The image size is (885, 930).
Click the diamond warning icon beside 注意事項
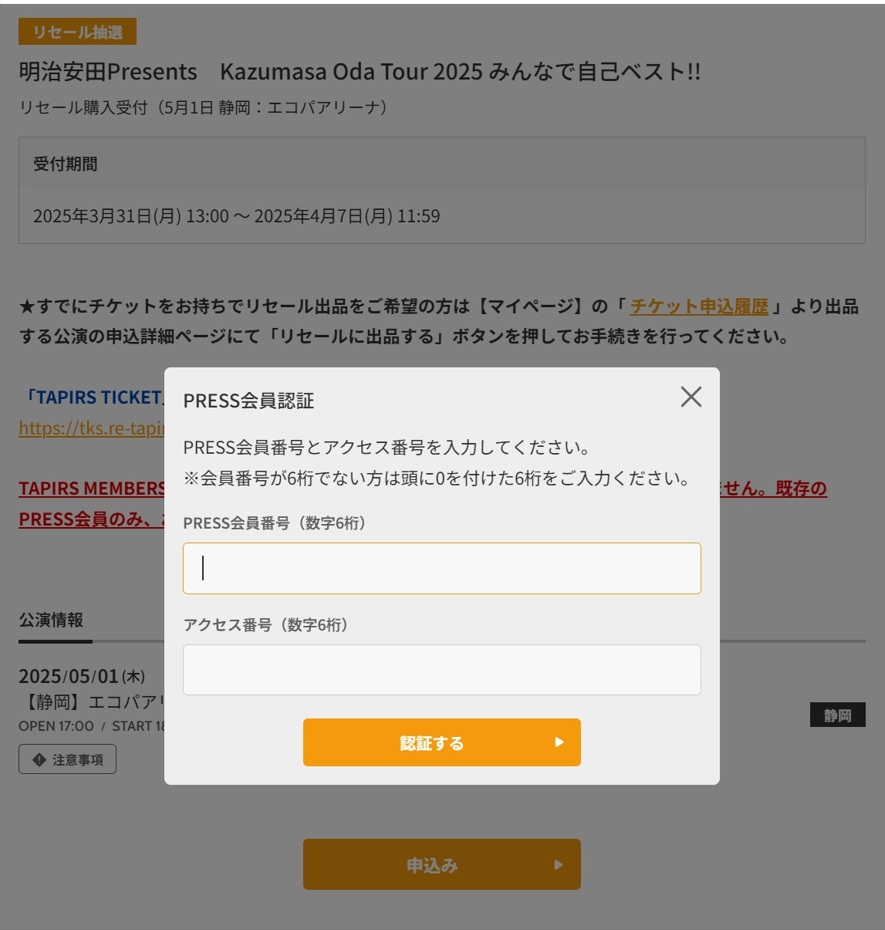pos(39,760)
